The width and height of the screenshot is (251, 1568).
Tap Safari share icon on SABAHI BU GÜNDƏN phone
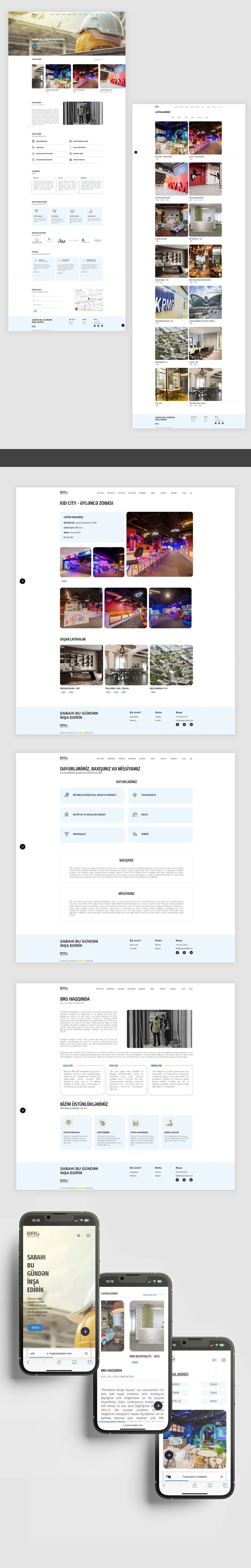pyautogui.click(x=59, y=1362)
